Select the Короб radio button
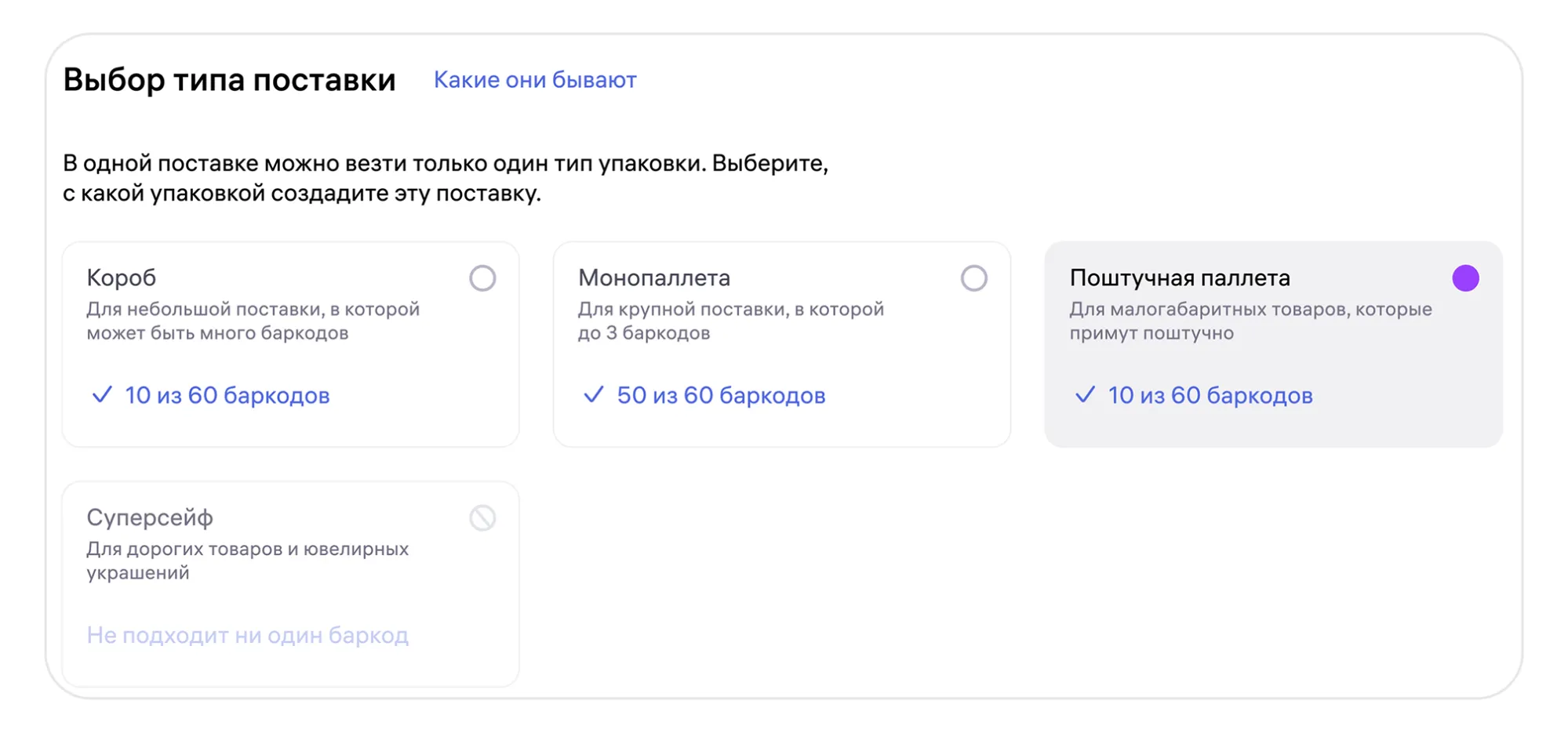Image resolution: width=1568 pixels, height=733 pixels. pyautogui.click(x=482, y=278)
